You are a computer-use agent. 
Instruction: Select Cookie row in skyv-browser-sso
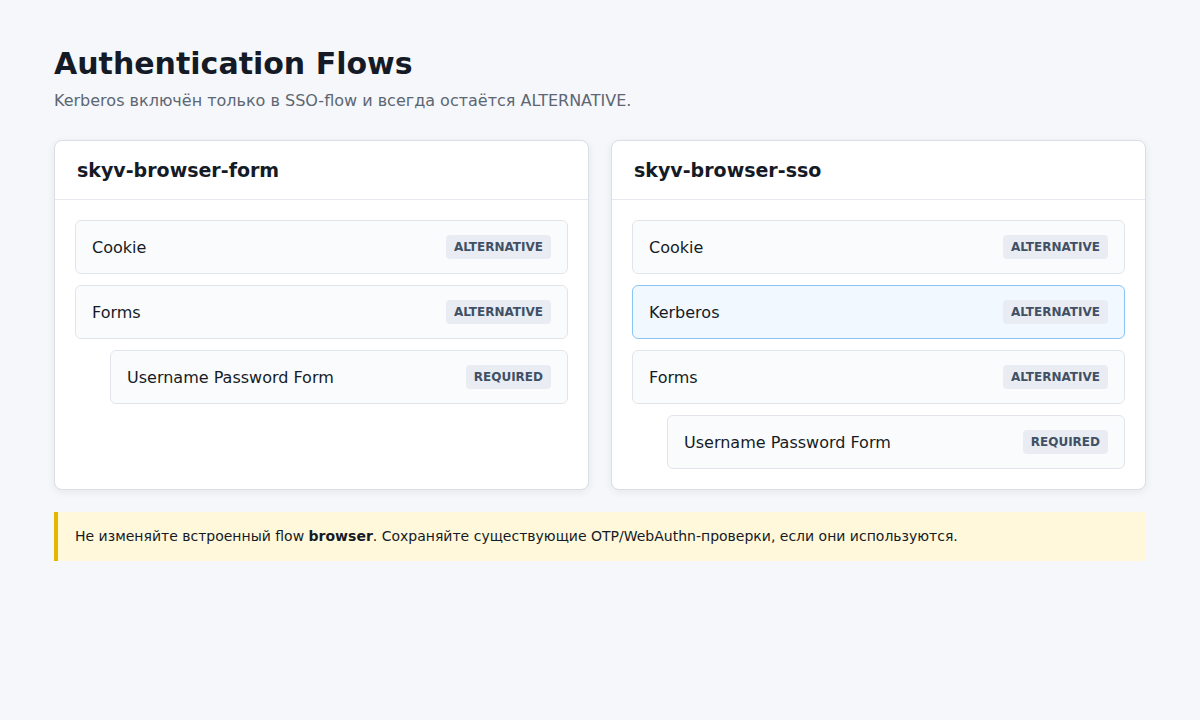click(x=878, y=247)
